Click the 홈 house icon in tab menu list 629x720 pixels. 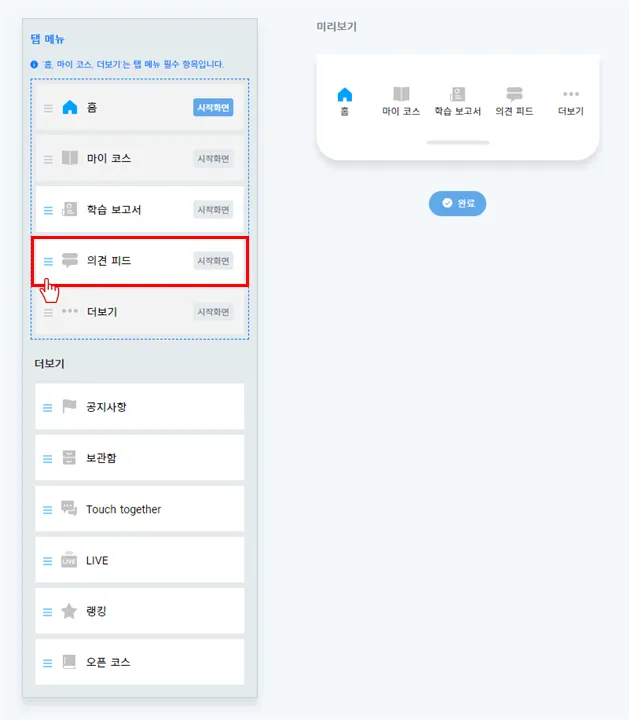pyautogui.click(x=70, y=107)
